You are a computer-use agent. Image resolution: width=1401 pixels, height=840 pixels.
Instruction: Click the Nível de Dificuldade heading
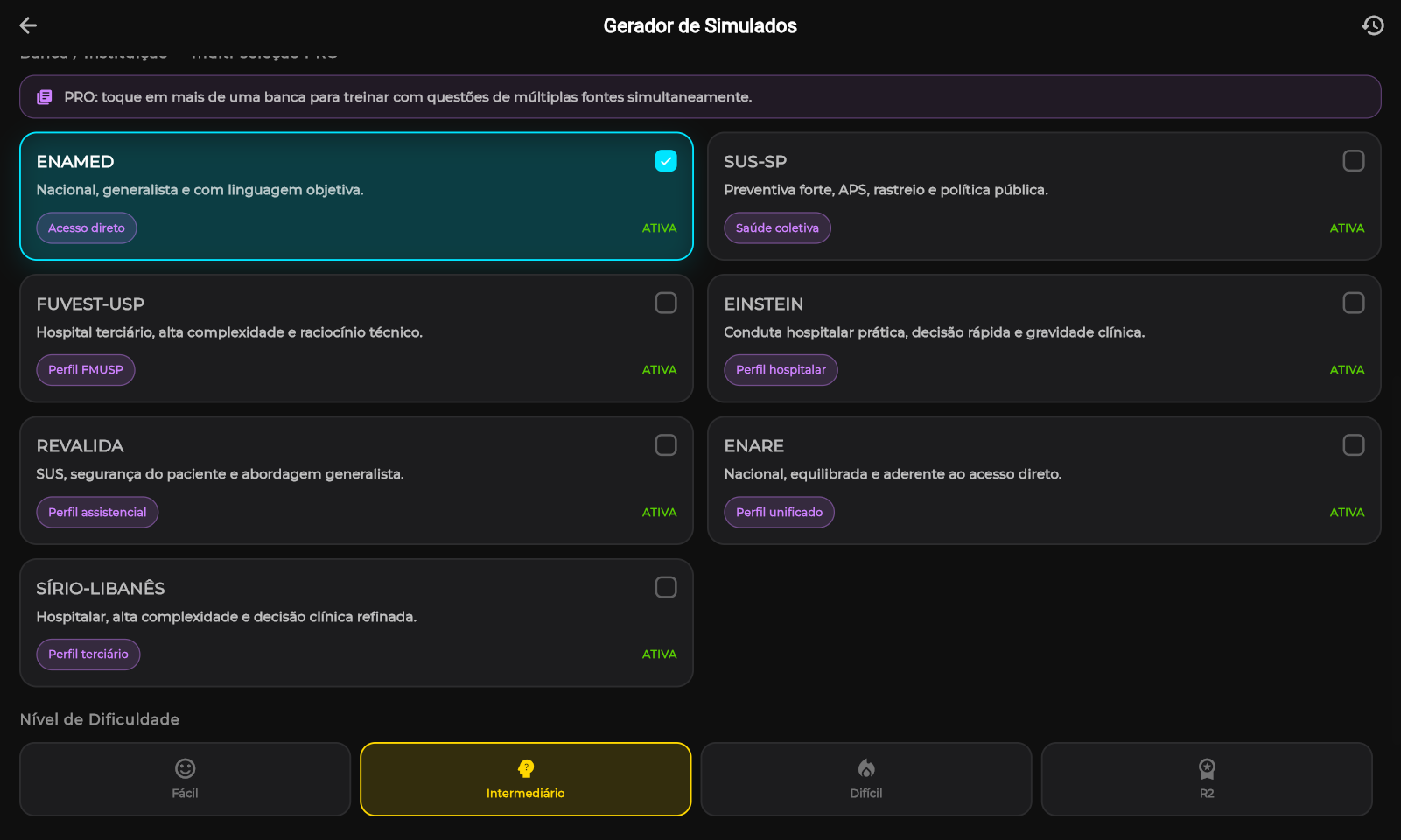100,719
